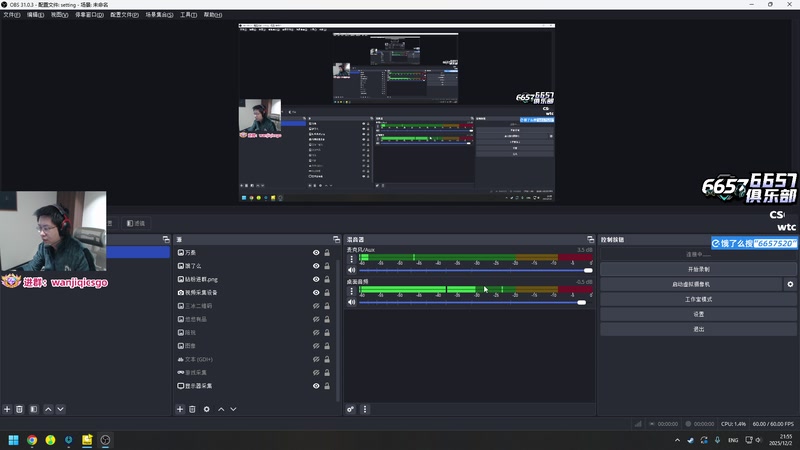Switch ENG input language indicator
Image resolution: width=800 pixels, height=450 pixels.
click(733, 440)
